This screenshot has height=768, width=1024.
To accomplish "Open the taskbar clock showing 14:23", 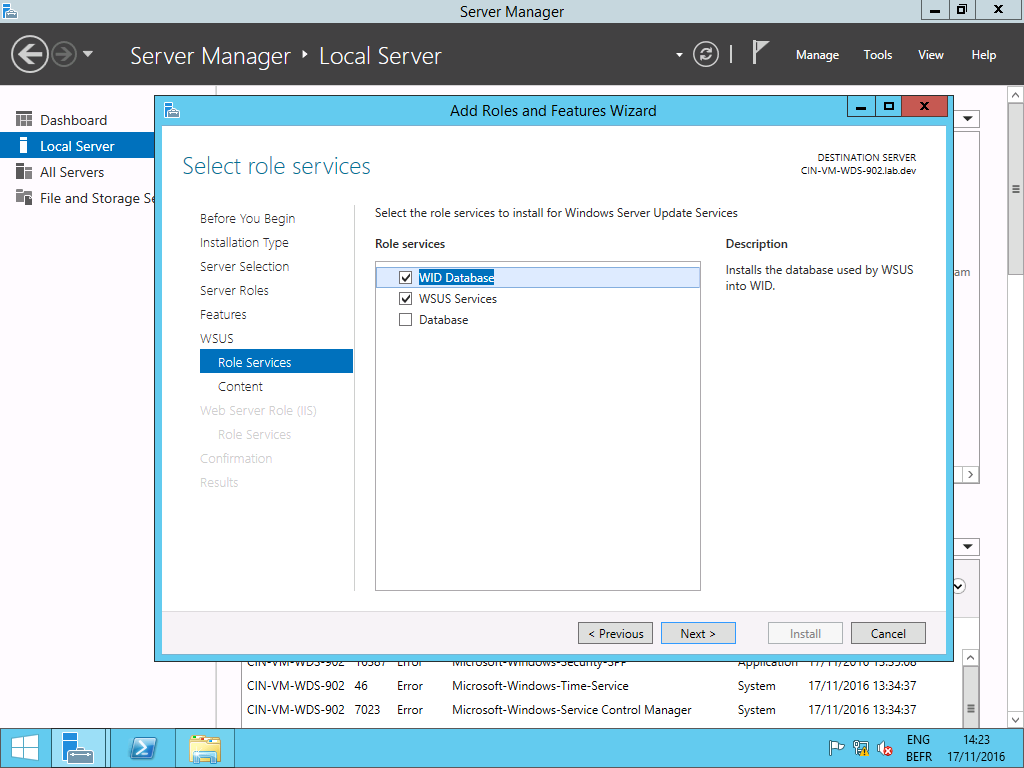I will coord(976,748).
